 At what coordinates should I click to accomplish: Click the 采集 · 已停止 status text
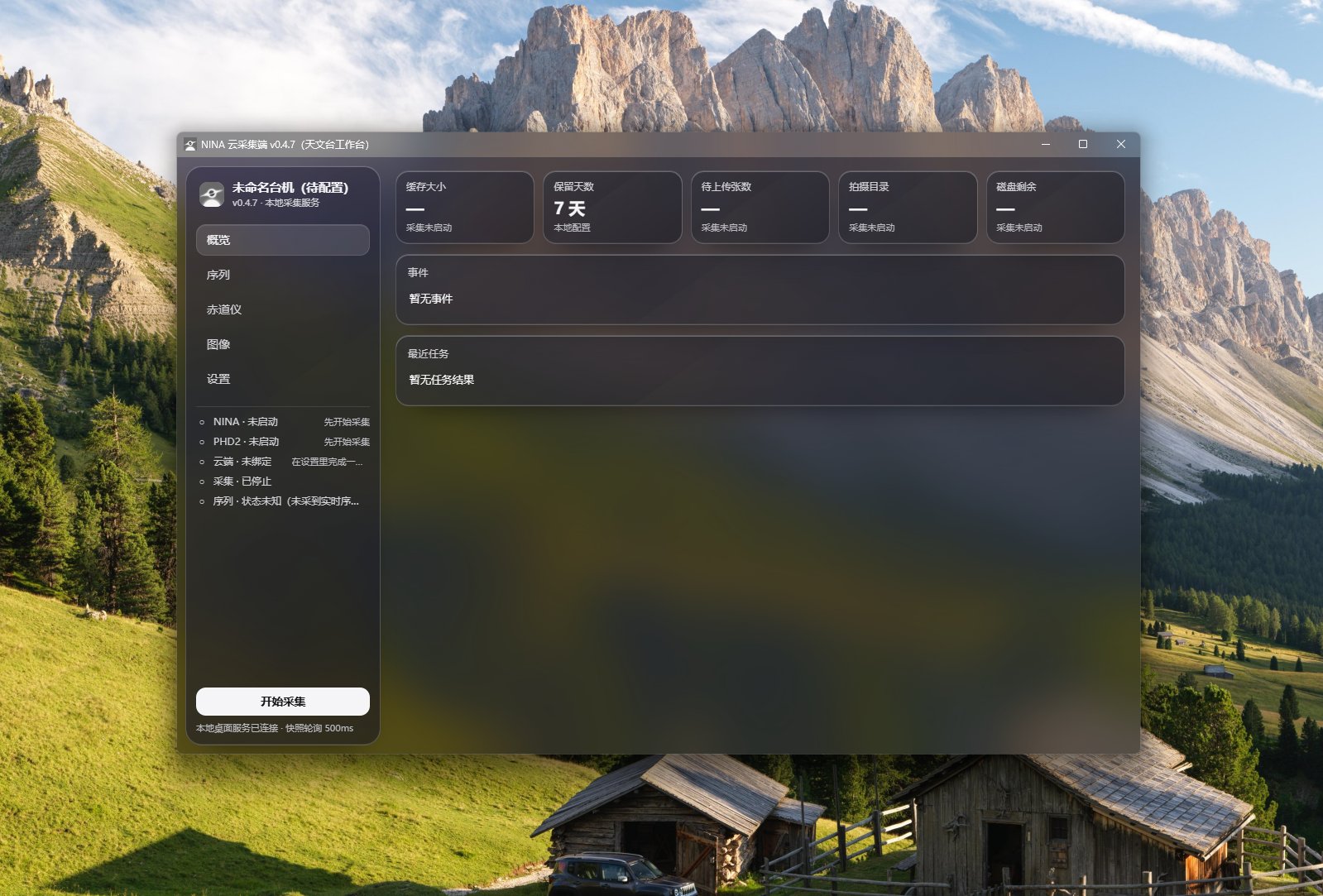[242, 482]
